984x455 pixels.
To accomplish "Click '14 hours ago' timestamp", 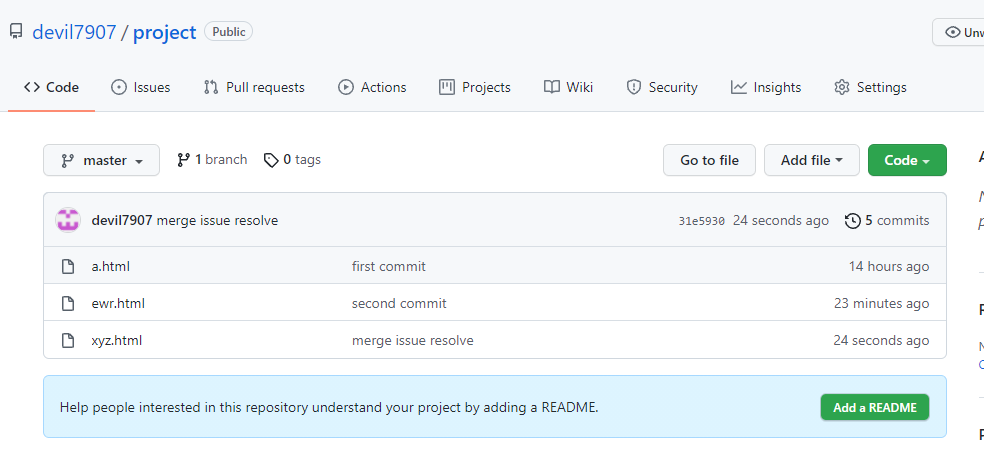I will coord(889,267).
